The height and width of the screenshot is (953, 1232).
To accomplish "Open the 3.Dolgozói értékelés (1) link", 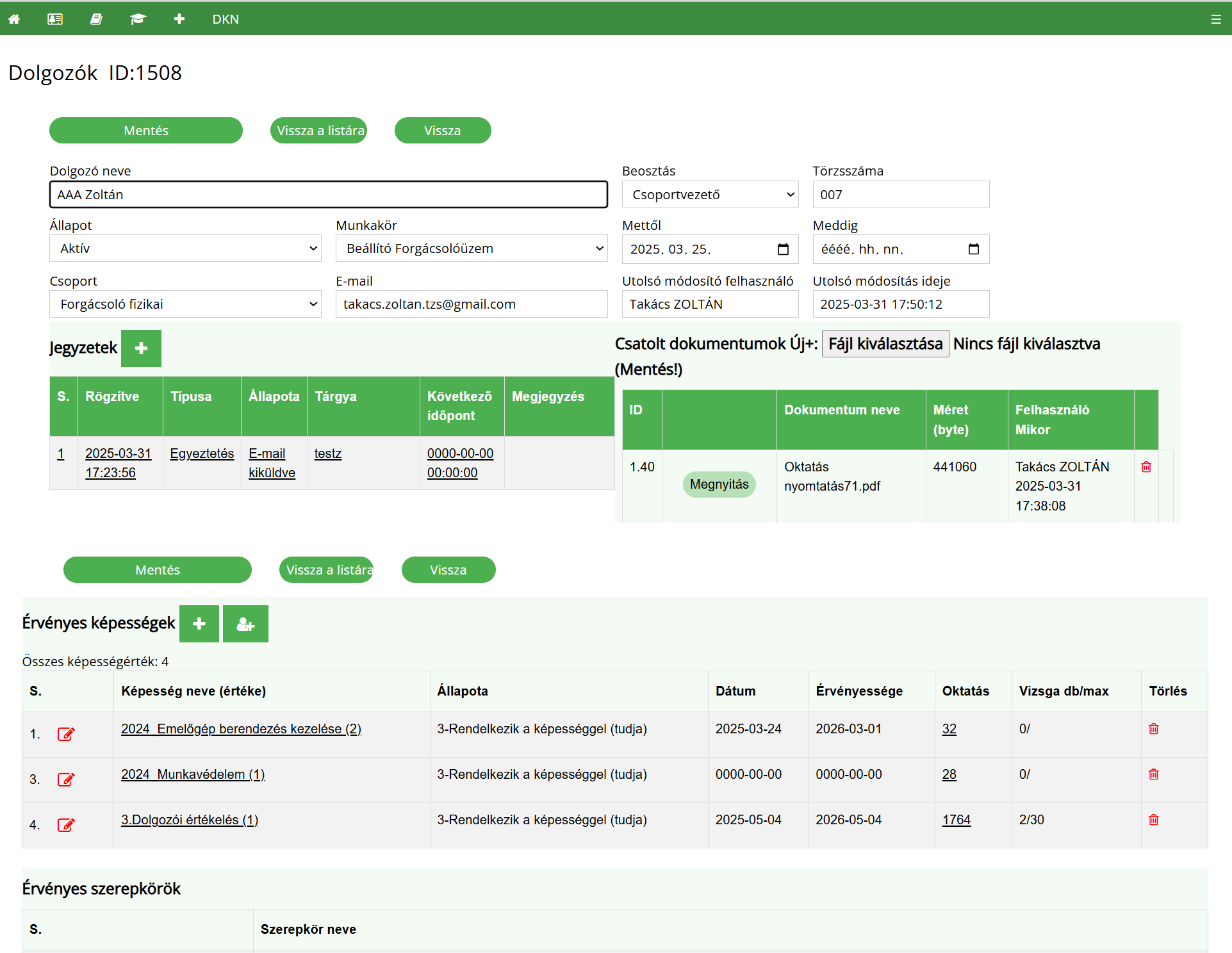I will (190, 820).
